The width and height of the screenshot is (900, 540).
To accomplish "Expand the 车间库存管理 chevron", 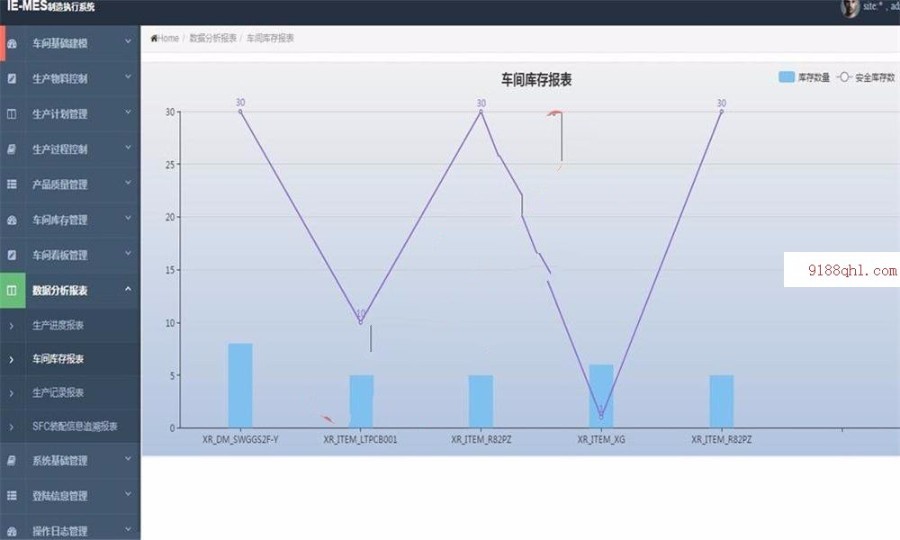I will point(128,218).
